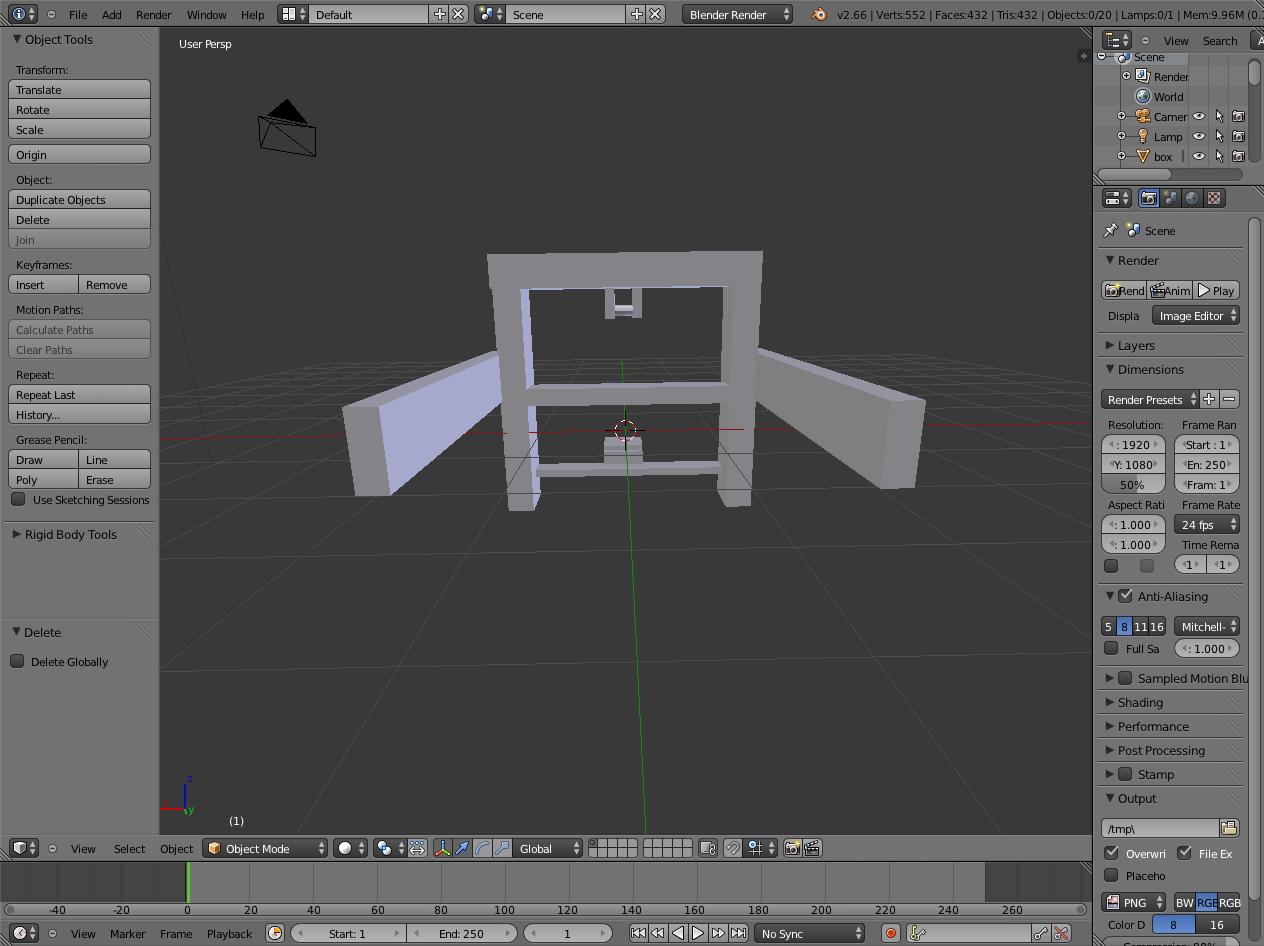The width and height of the screenshot is (1264, 946).
Task: Enable the rotate manipulator arc icon
Action: tap(482, 848)
